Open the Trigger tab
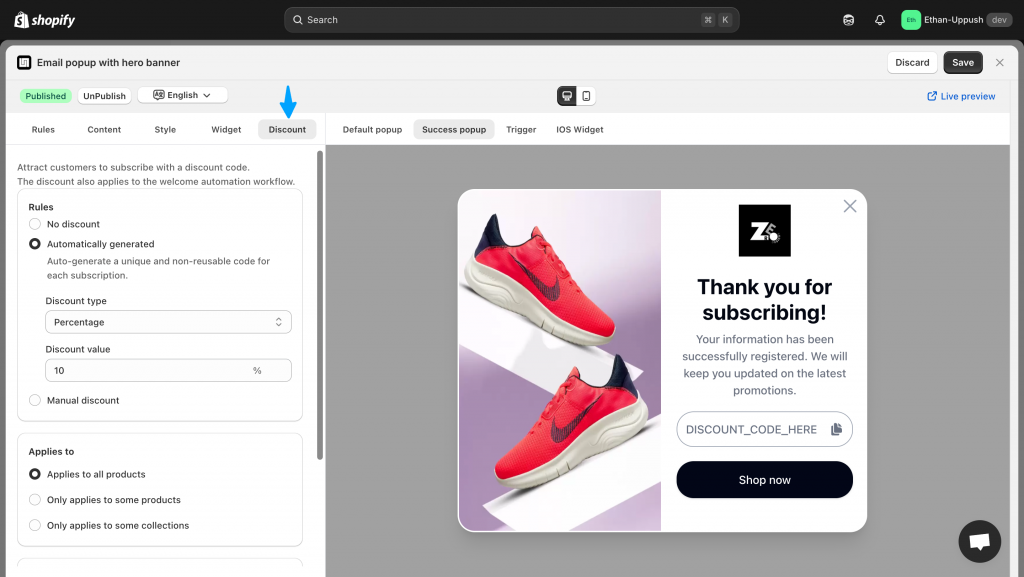The width and height of the screenshot is (1024, 577). coord(521,129)
